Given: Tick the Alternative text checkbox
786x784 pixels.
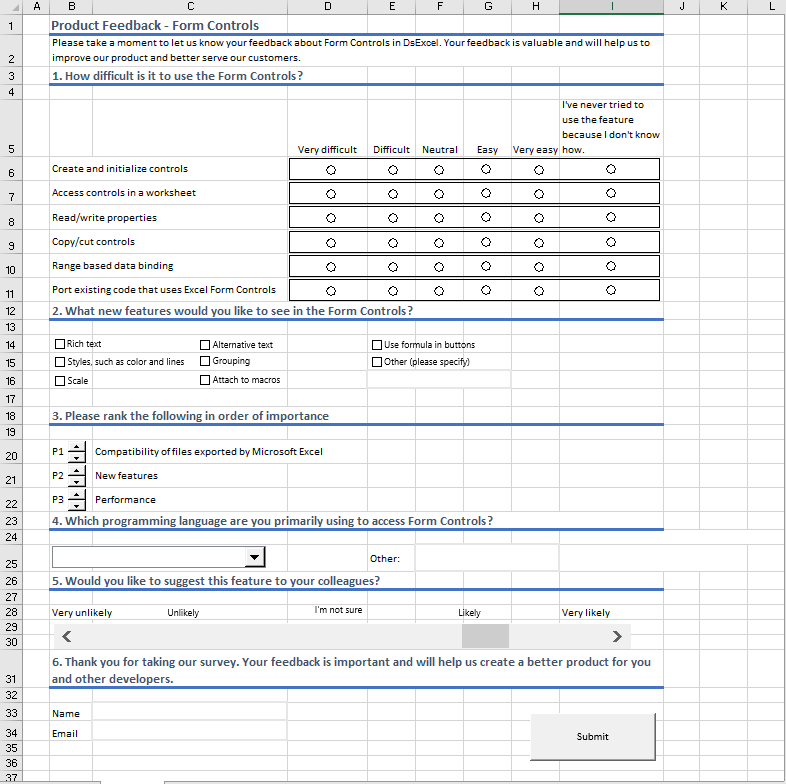Looking at the screenshot, I should 205,345.
